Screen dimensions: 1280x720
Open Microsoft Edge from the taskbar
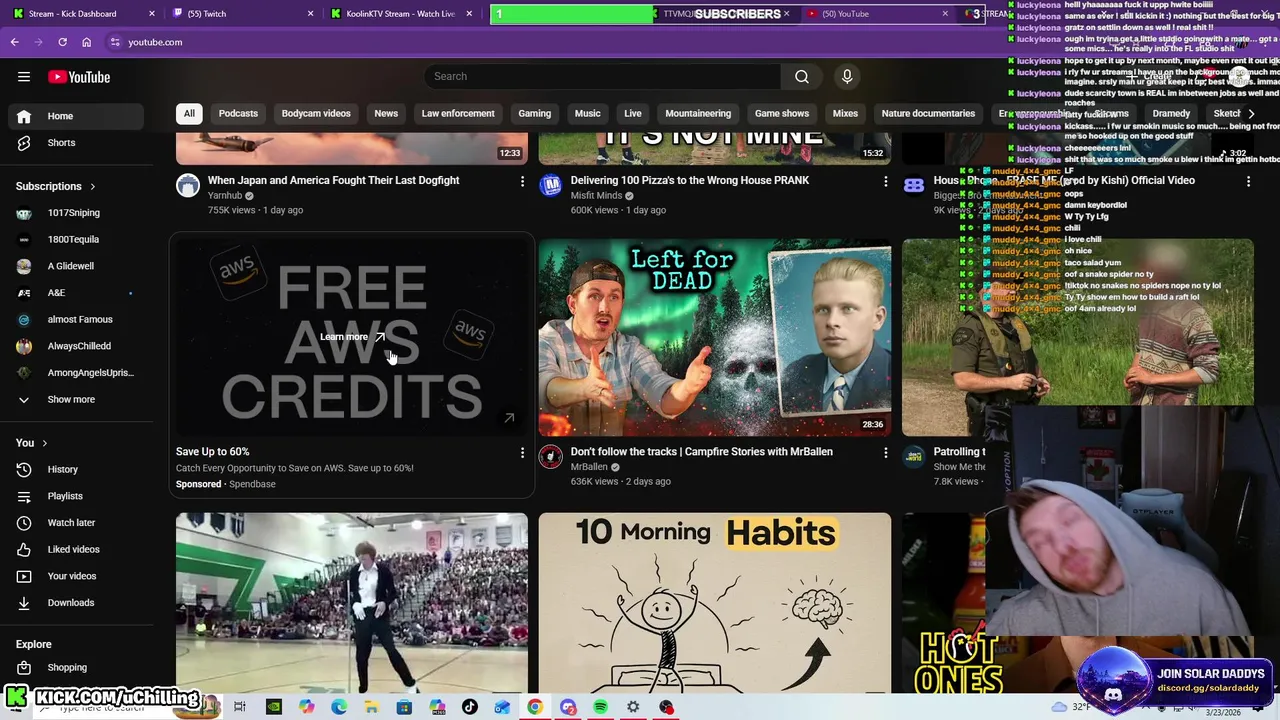tap(339, 707)
